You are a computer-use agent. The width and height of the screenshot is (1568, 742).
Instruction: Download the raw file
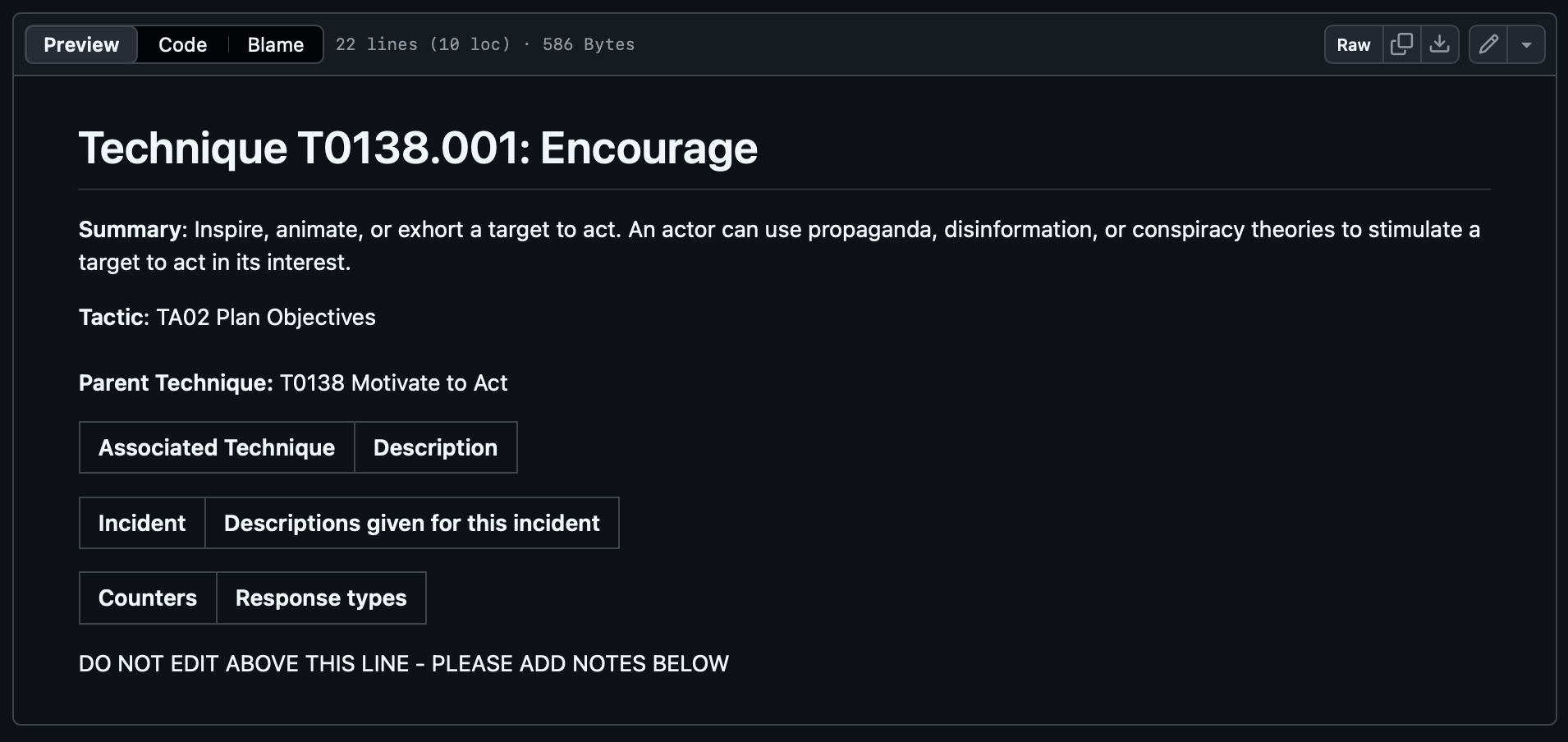tap(1439, 44)
